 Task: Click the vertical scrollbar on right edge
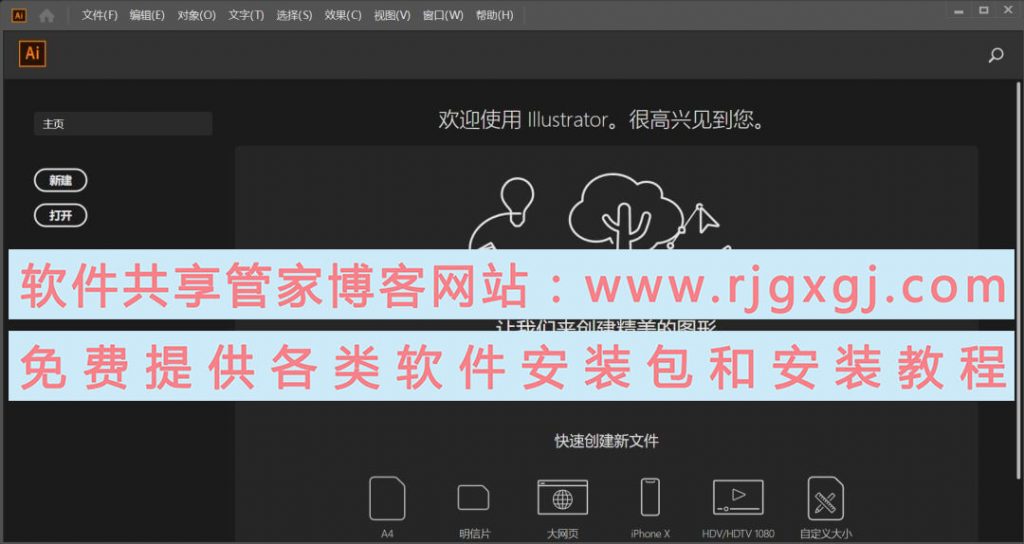(1019, 281)
